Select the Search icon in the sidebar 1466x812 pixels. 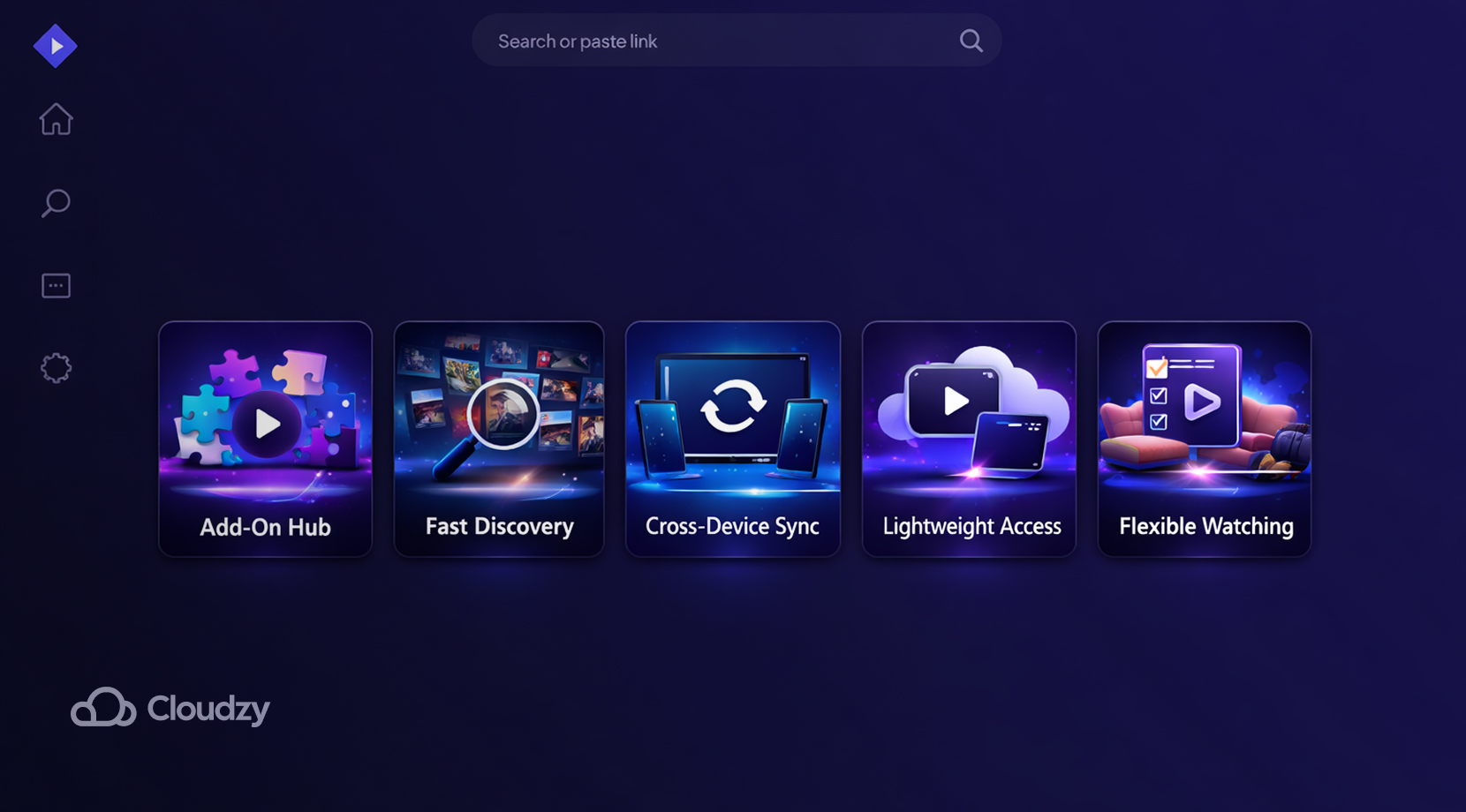tap(56, 202)
